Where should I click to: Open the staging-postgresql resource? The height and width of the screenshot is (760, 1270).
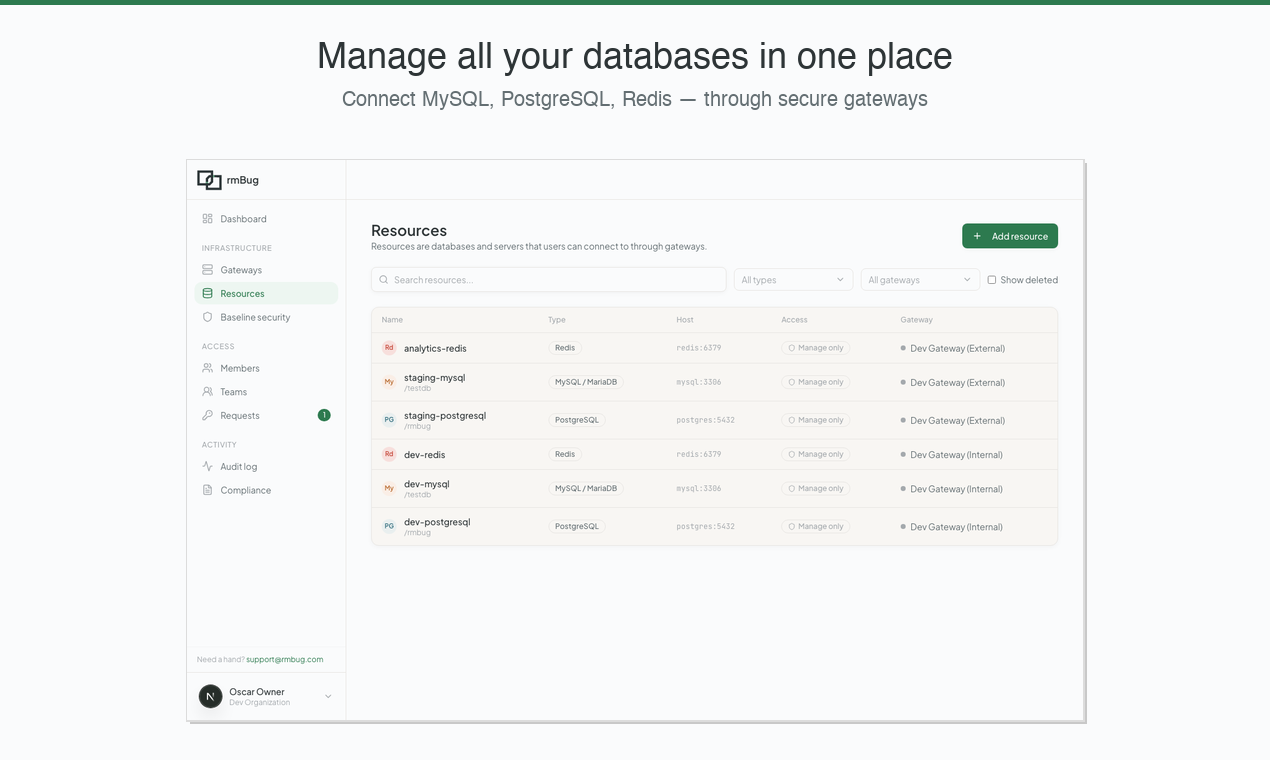[445, 415]
